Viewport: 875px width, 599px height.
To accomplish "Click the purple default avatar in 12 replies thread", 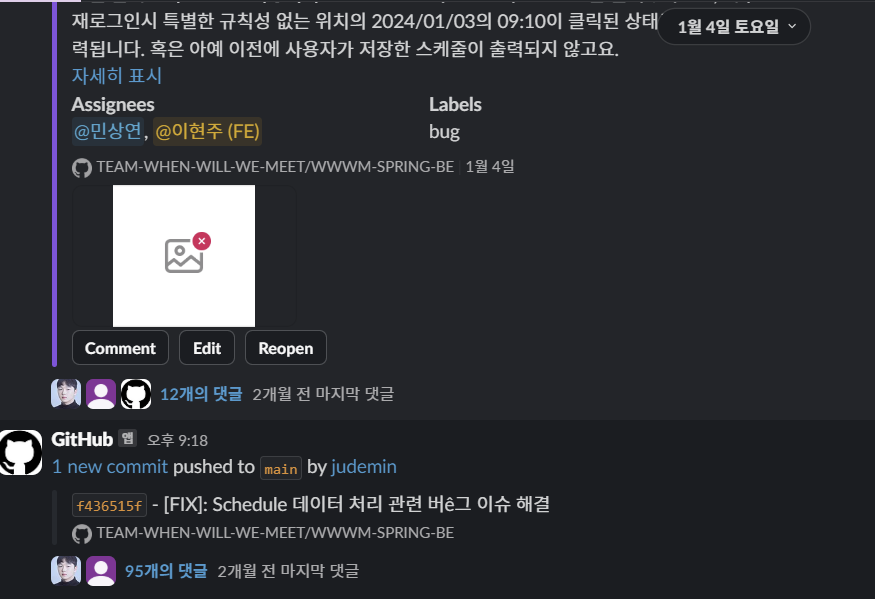I will coord(101,394).
